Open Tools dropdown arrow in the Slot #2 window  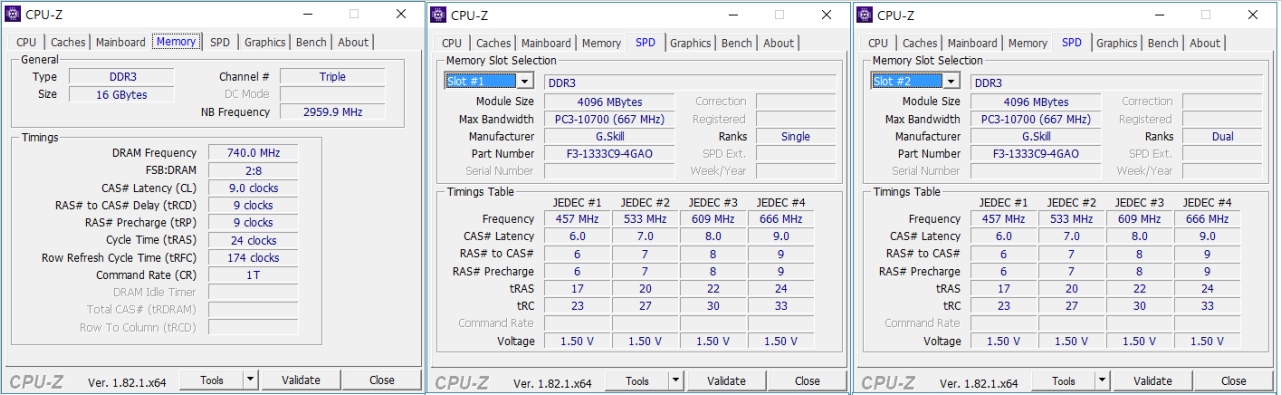point(1102,381)
